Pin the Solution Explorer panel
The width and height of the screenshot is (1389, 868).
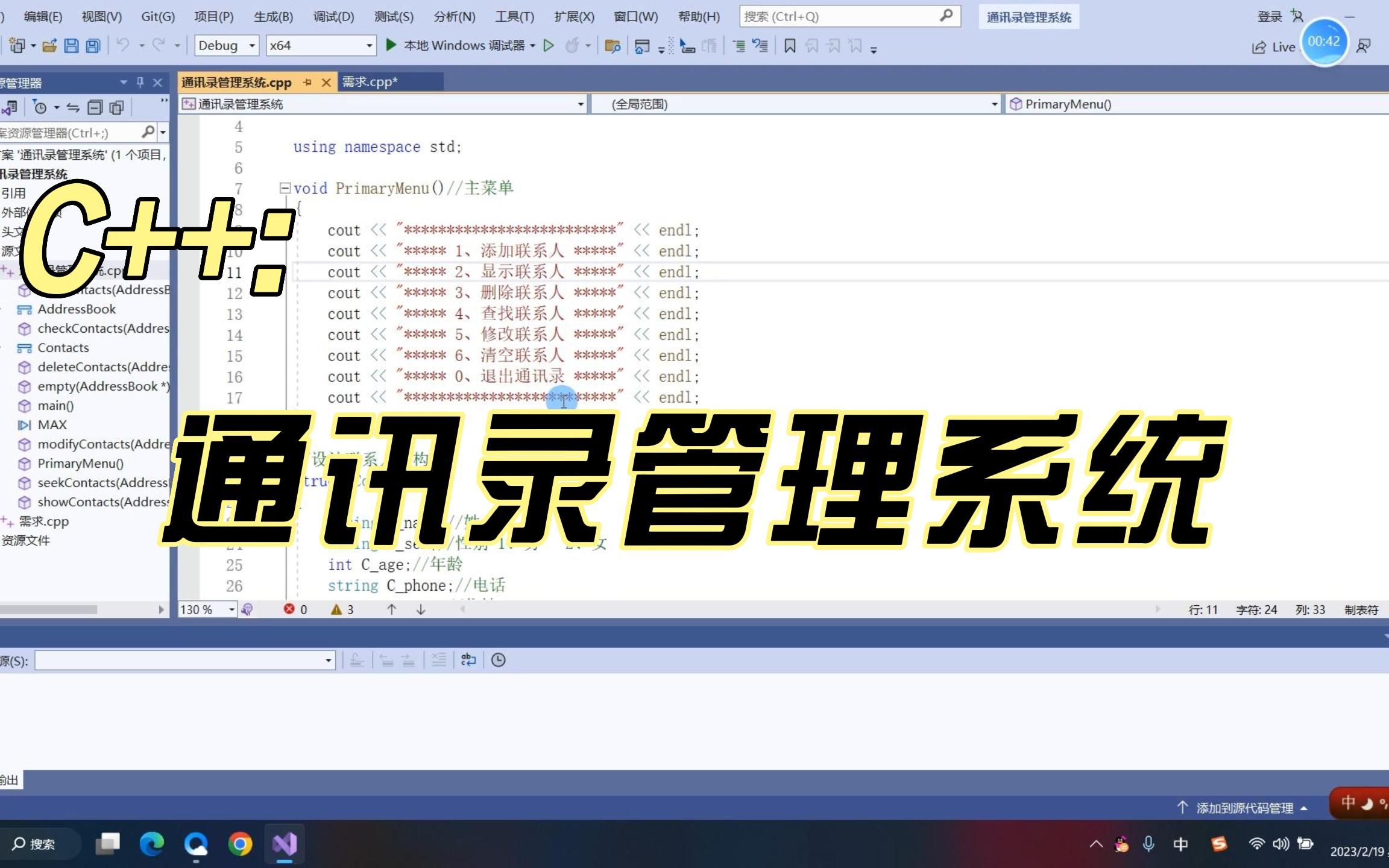pyautogui.click(x=140, y=83)
